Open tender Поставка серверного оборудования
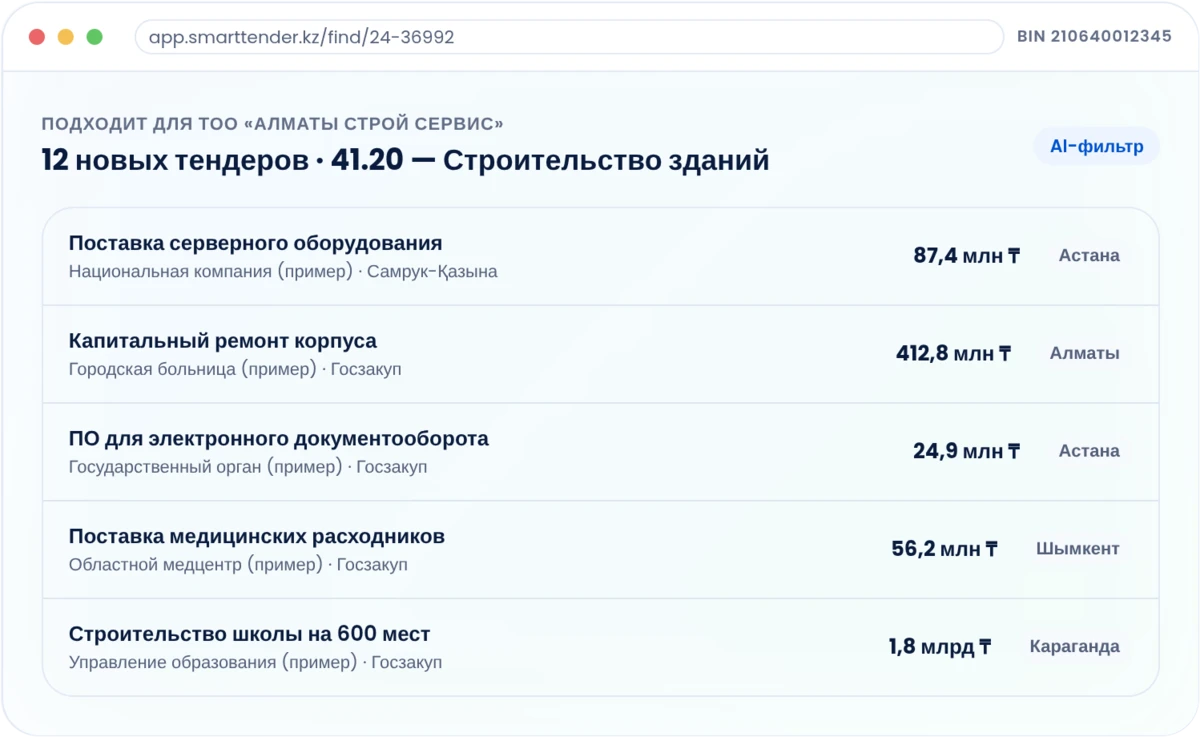The width and height of the screenshot is (1200, 737). pos(600,256)
